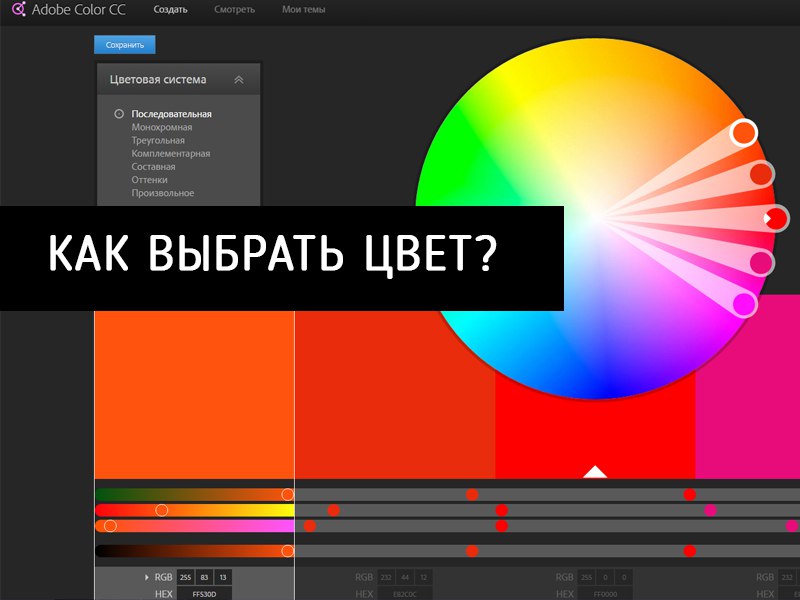Image resolution: width=800 pixels, height=600 pixels.
Task: Select the pink-magenta handle on the color wheel
Action: (761, 263)
